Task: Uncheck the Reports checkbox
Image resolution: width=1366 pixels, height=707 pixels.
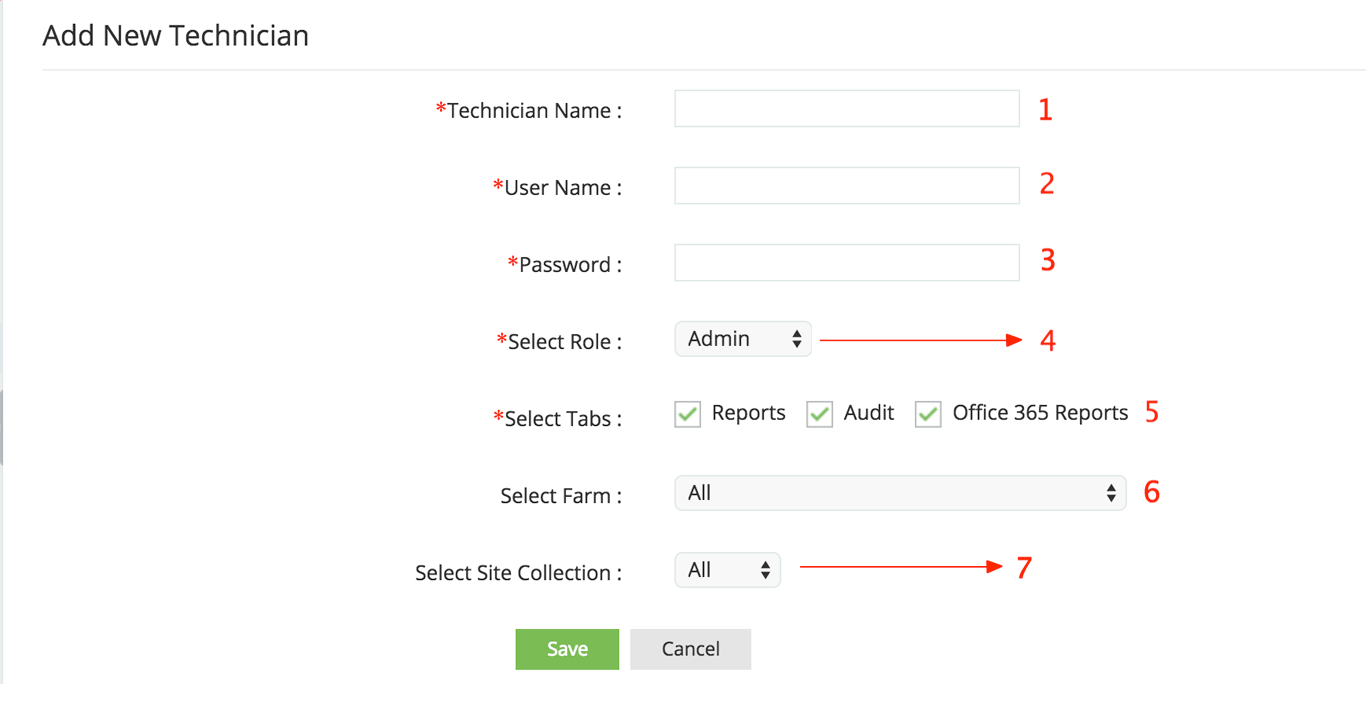Action: (x=688, y=414)
